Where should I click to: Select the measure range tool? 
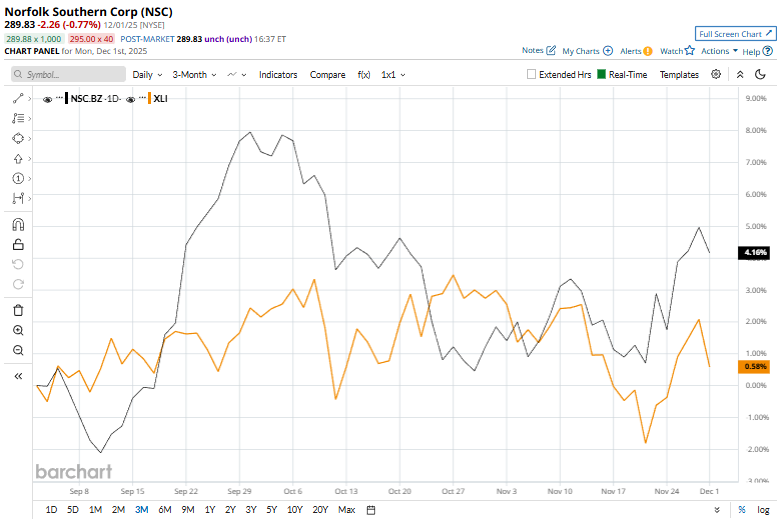(x=18, y=198)
